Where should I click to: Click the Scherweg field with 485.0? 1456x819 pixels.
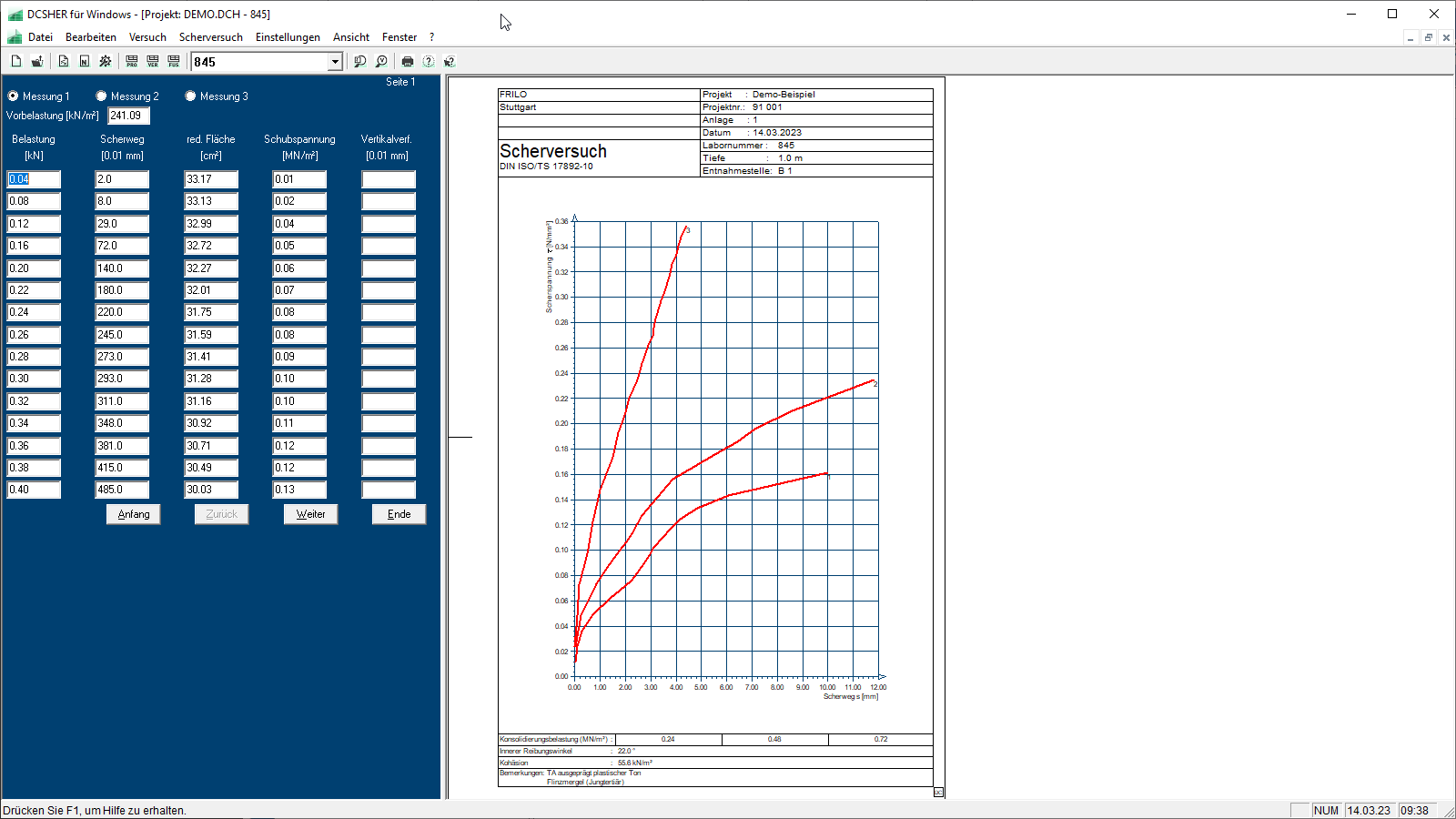[122, 490]
